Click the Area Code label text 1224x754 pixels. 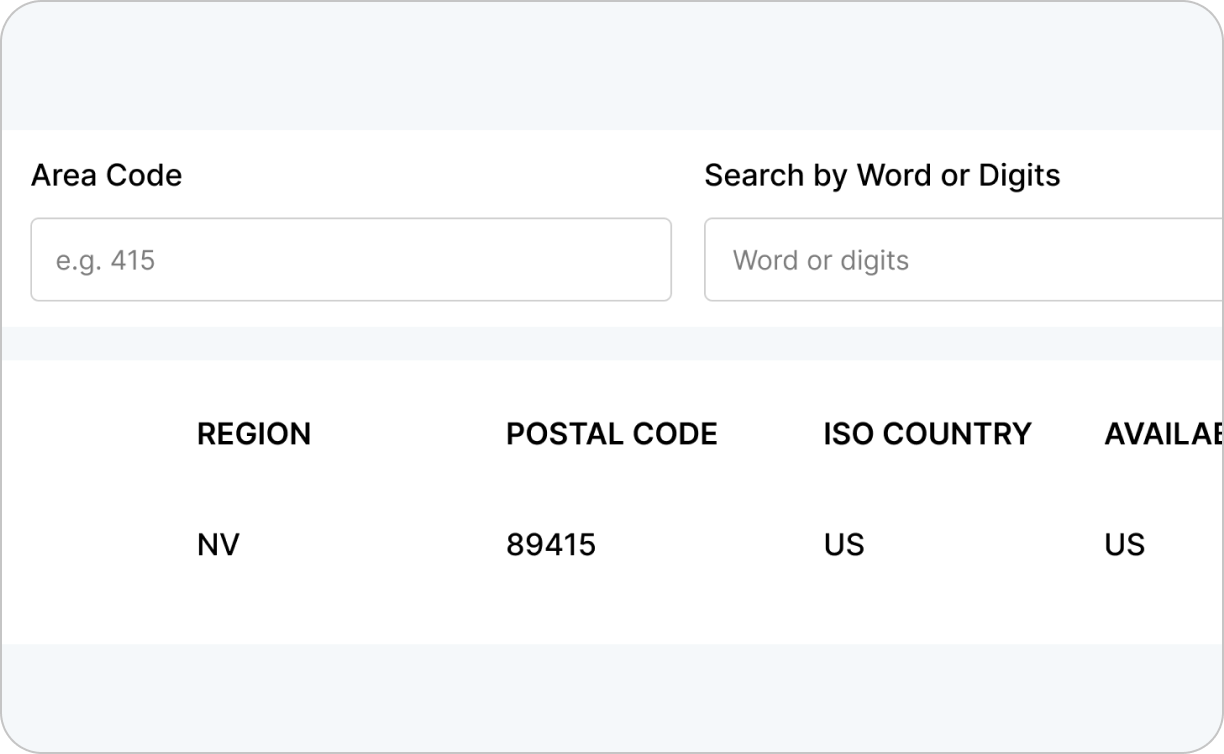(106, 175)
